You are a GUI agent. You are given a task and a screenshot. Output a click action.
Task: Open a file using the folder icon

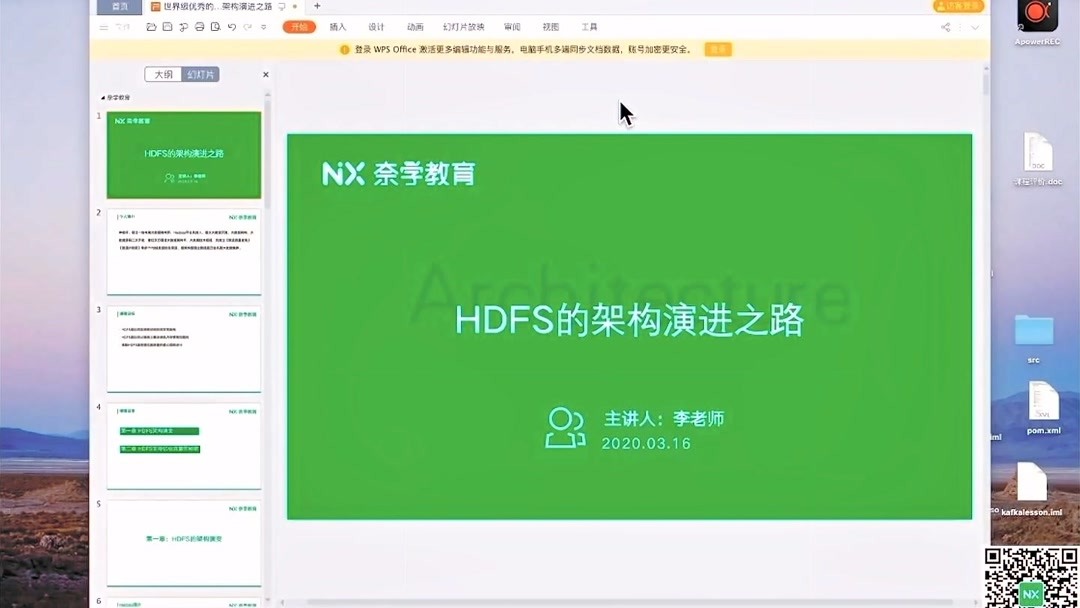click(x=150, y=27)
